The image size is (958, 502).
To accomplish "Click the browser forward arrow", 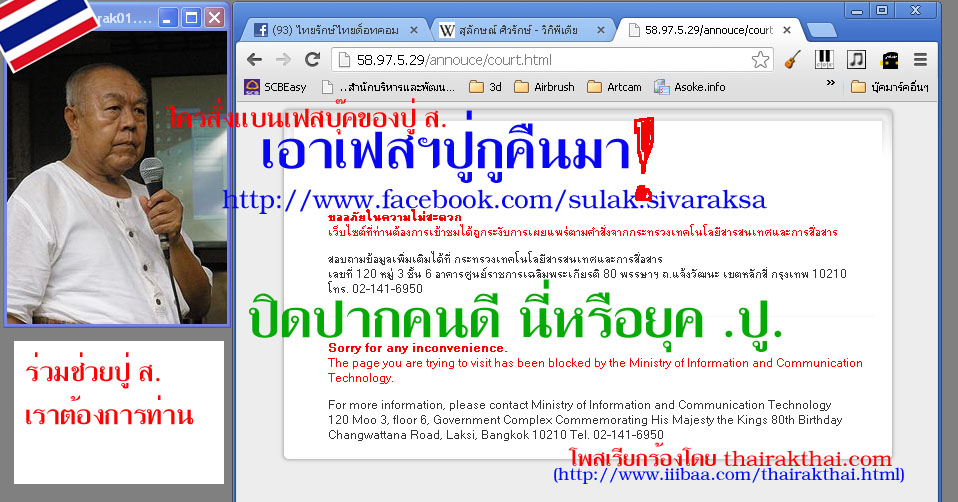I will point(283,60).
